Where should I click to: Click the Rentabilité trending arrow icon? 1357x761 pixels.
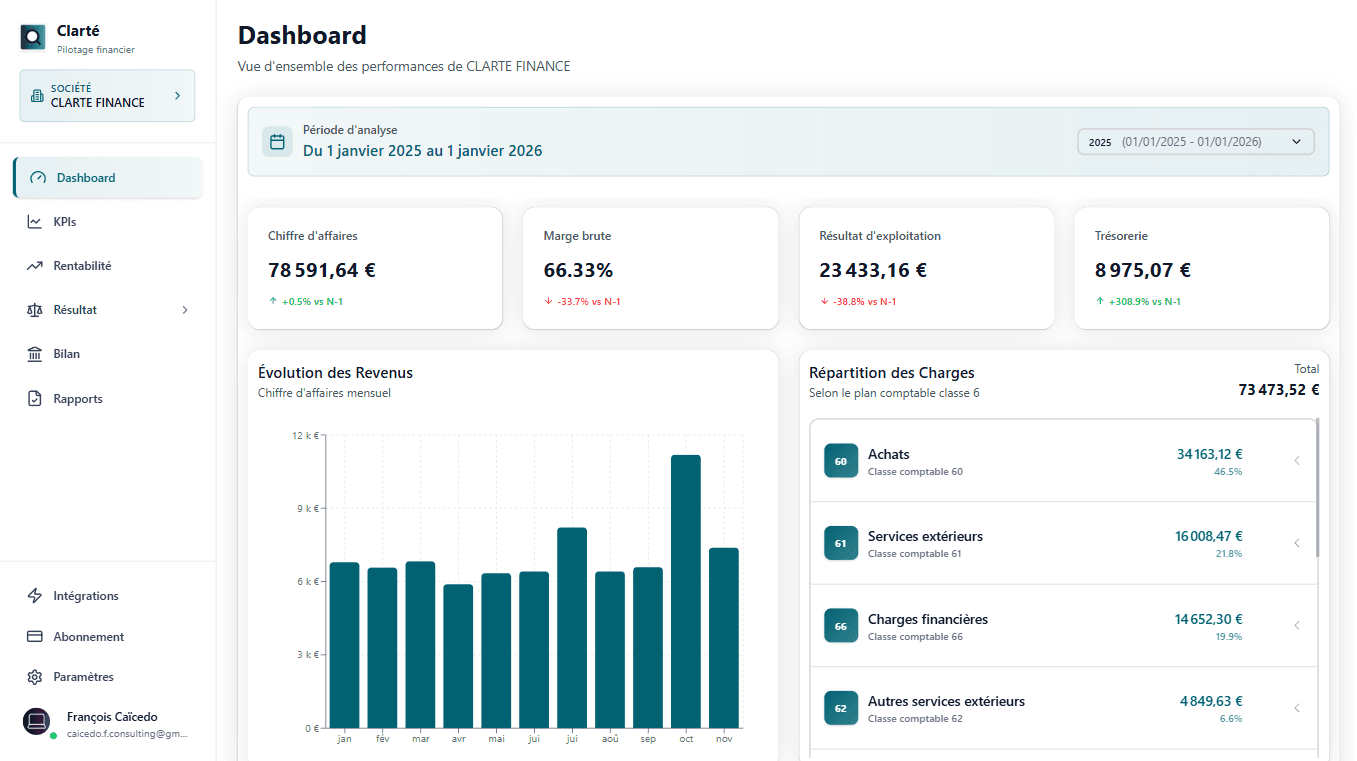click(x=37, y=265)
